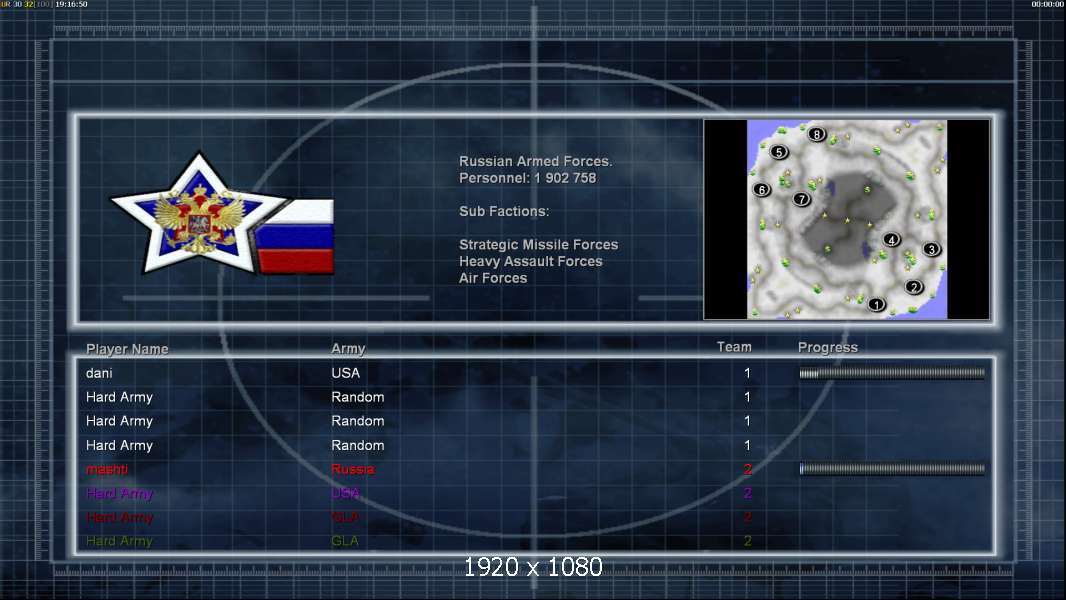Click the Player Name column header
This screenshot has height=600, width=1066.
[x=127, y=349]
